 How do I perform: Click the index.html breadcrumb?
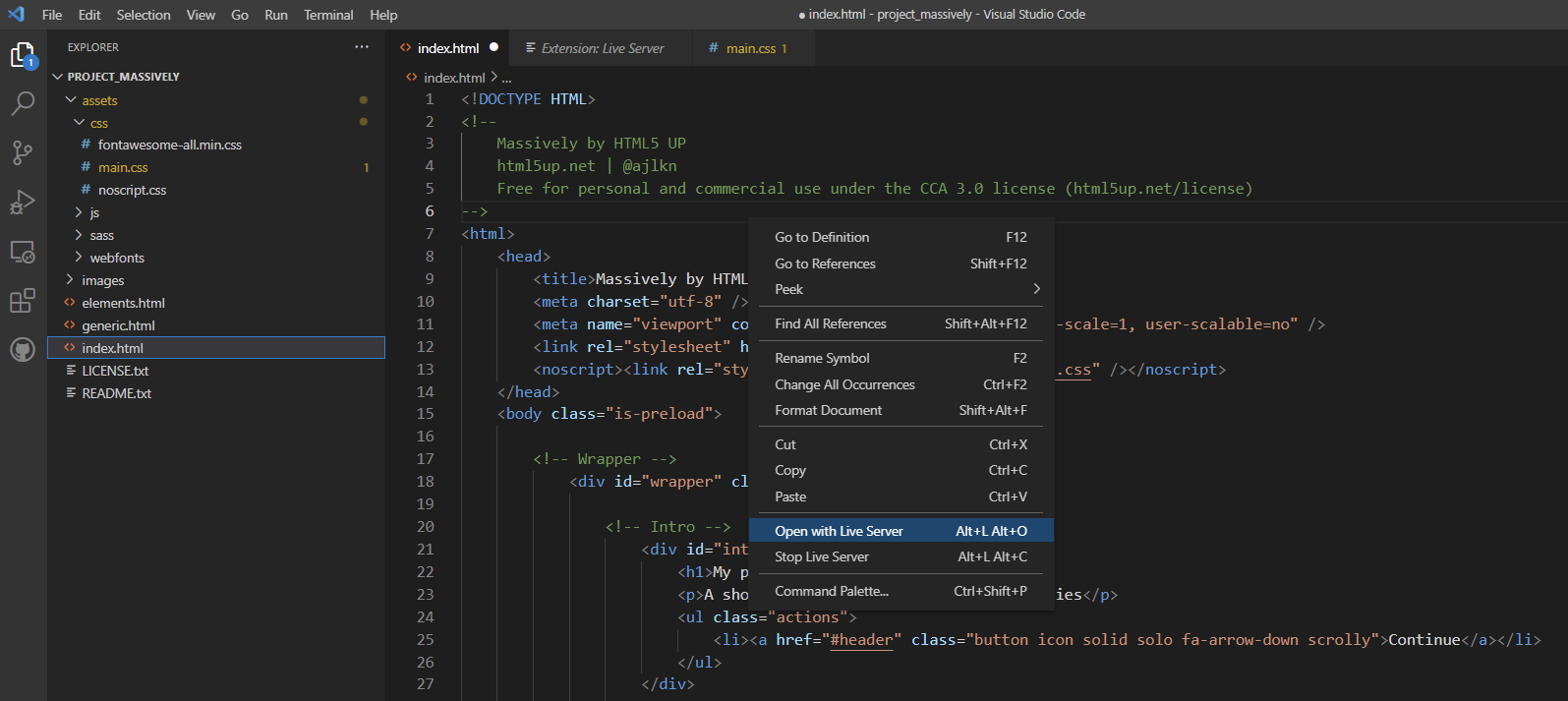tap(453, 78)
